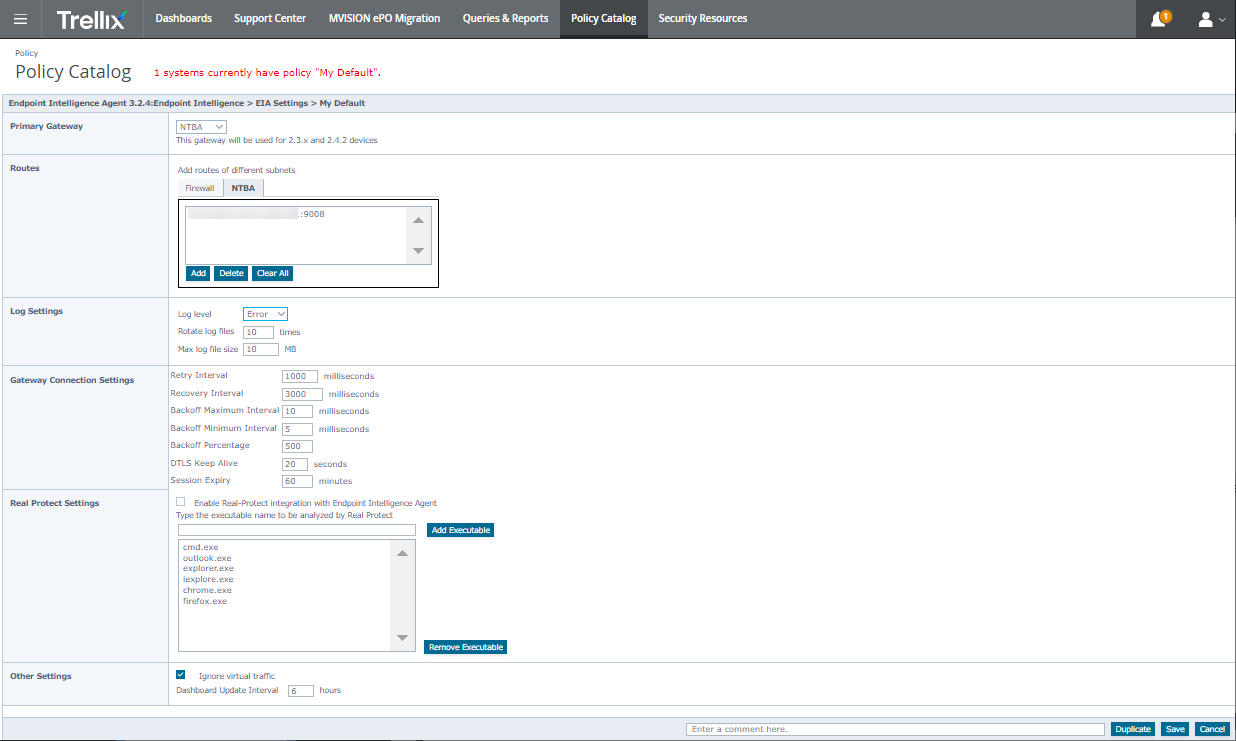This screenshot has width=1236, height=741.
Task: Select outlook.exe in the executables list
Action: pos(208,558)
